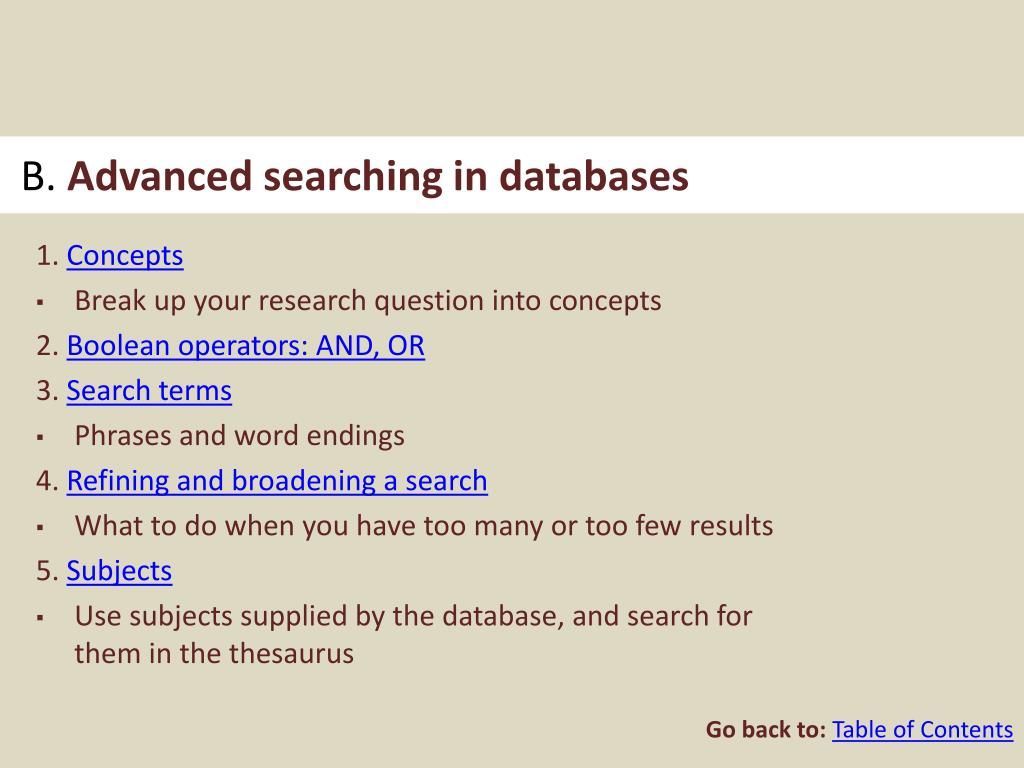
Task: Click the bullet marker before "Use subjects supplied"
Action: coord(39,617)
